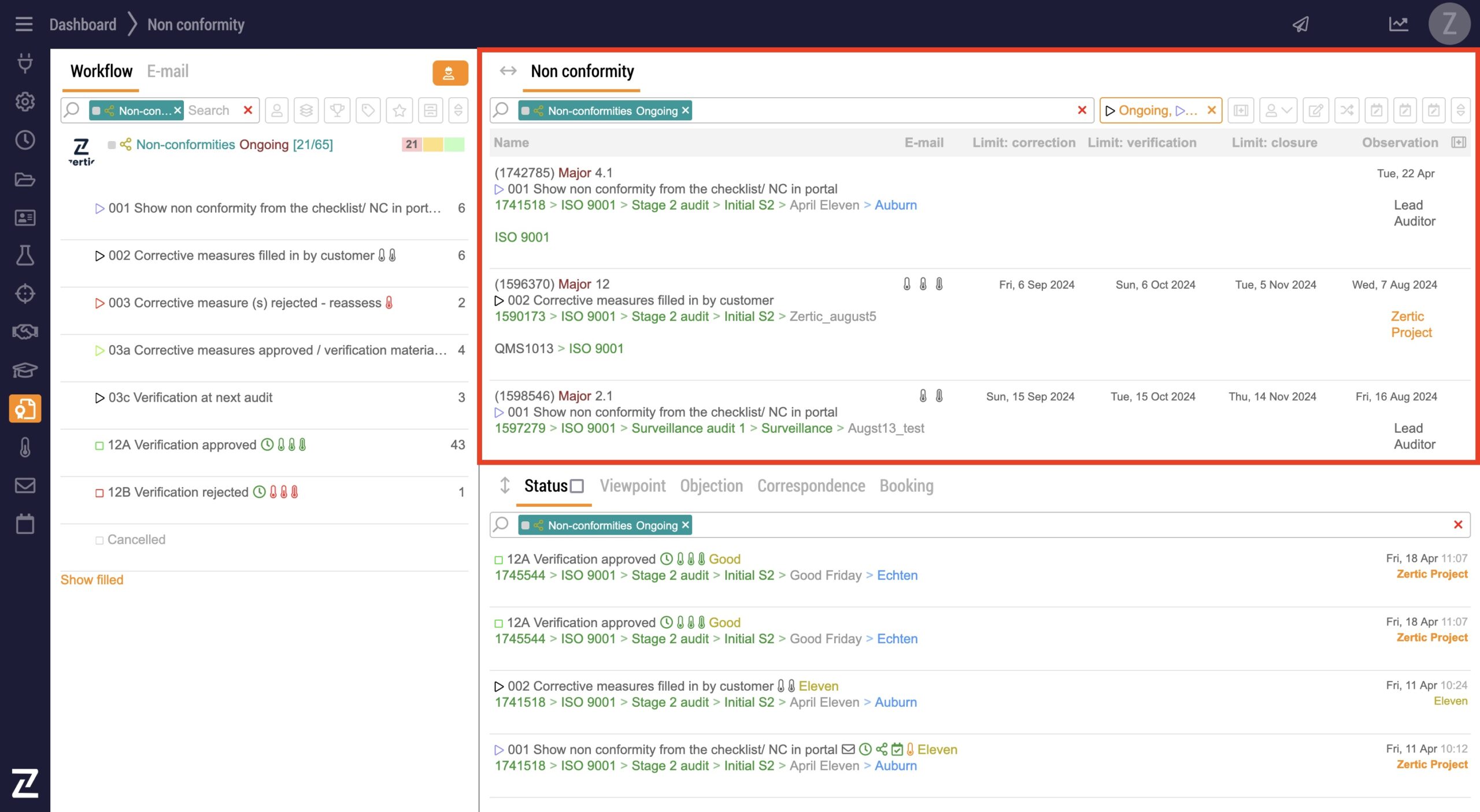Screen dimensions: 1480x812
Task: Open the Correspondence tab
Action: pyautogui.click(x=811, y=486)
